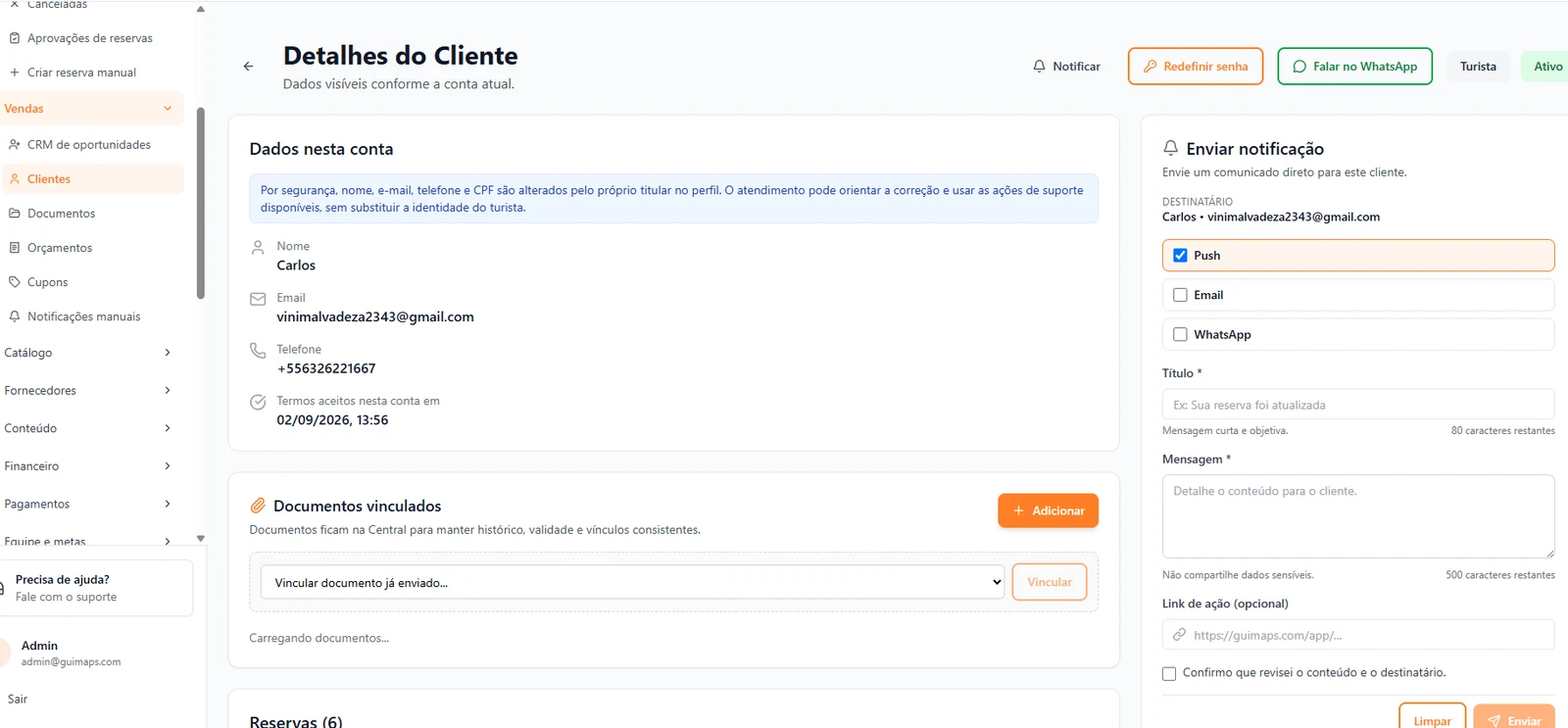Click the Precisa de ajuda support card
1568x728 pixels.
click(x=96, y=588)
